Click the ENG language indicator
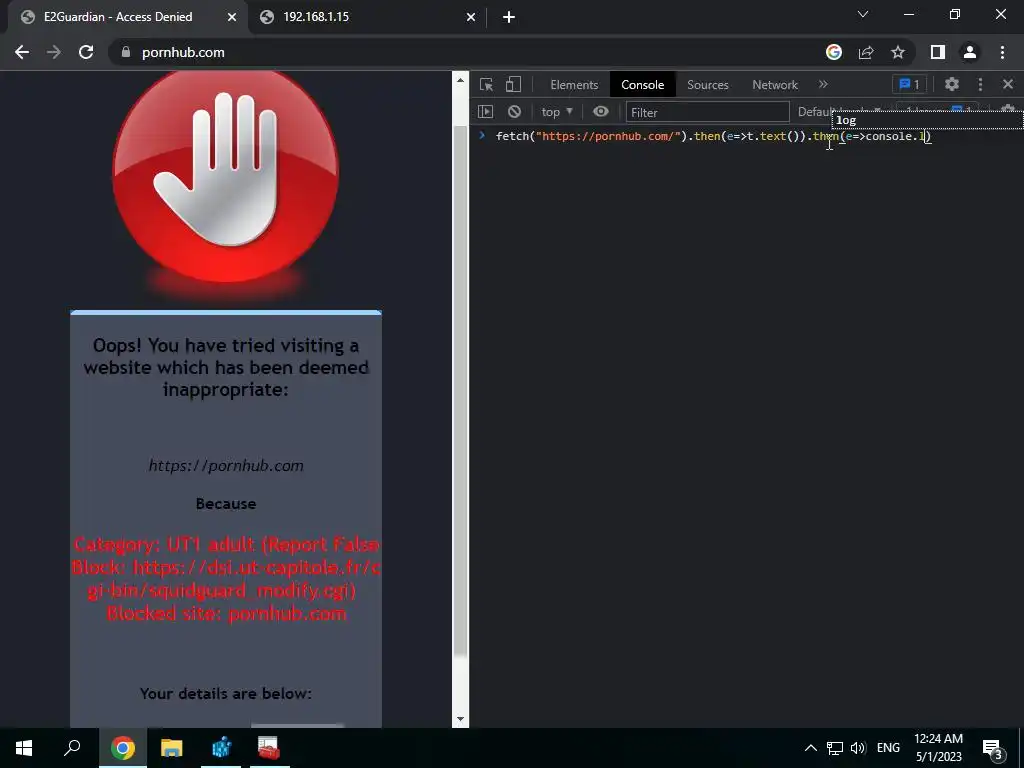Screen dimensions: 1024x768 click(x=888, y=748)
